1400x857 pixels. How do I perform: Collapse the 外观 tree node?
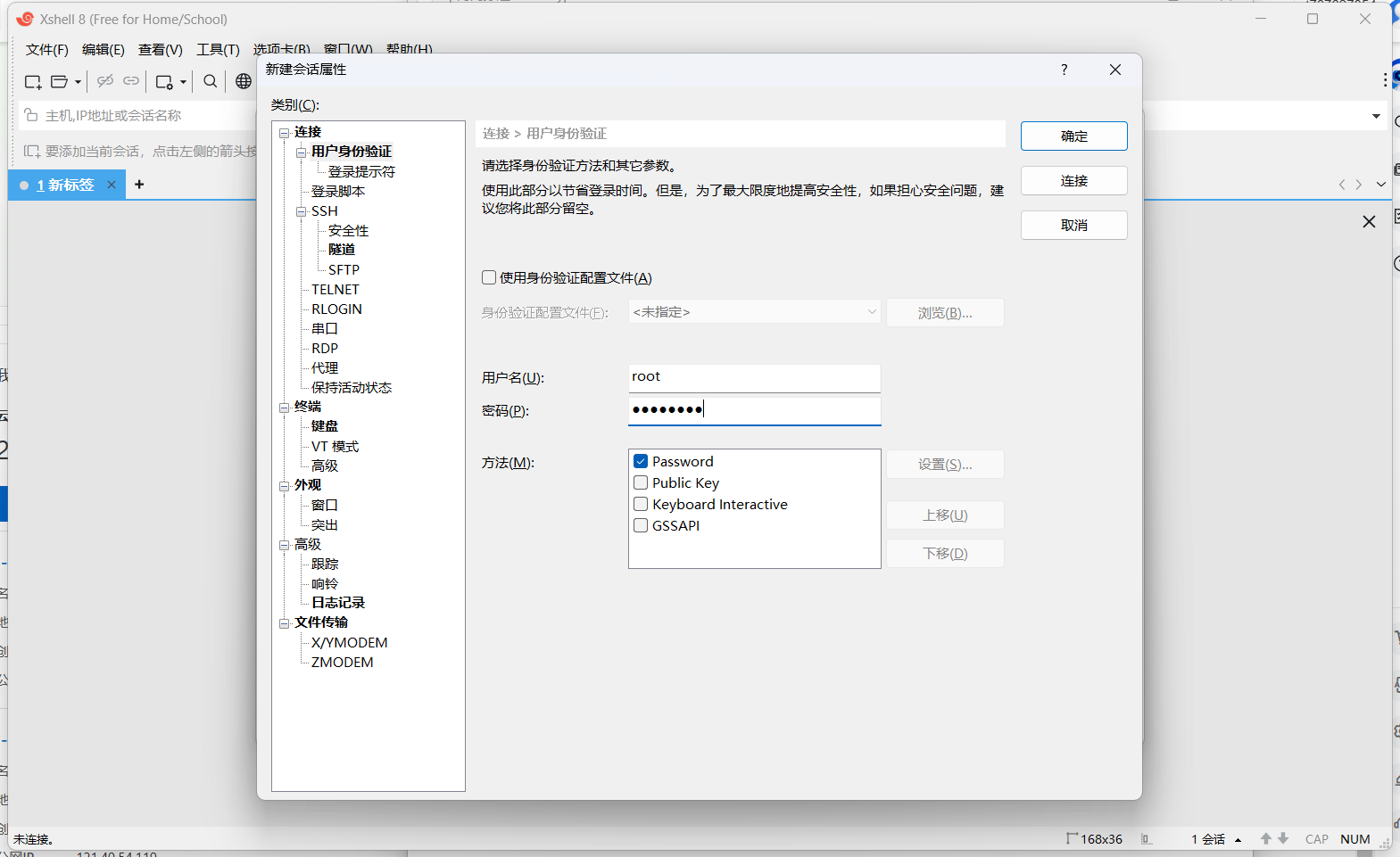[x=284, y=486]
